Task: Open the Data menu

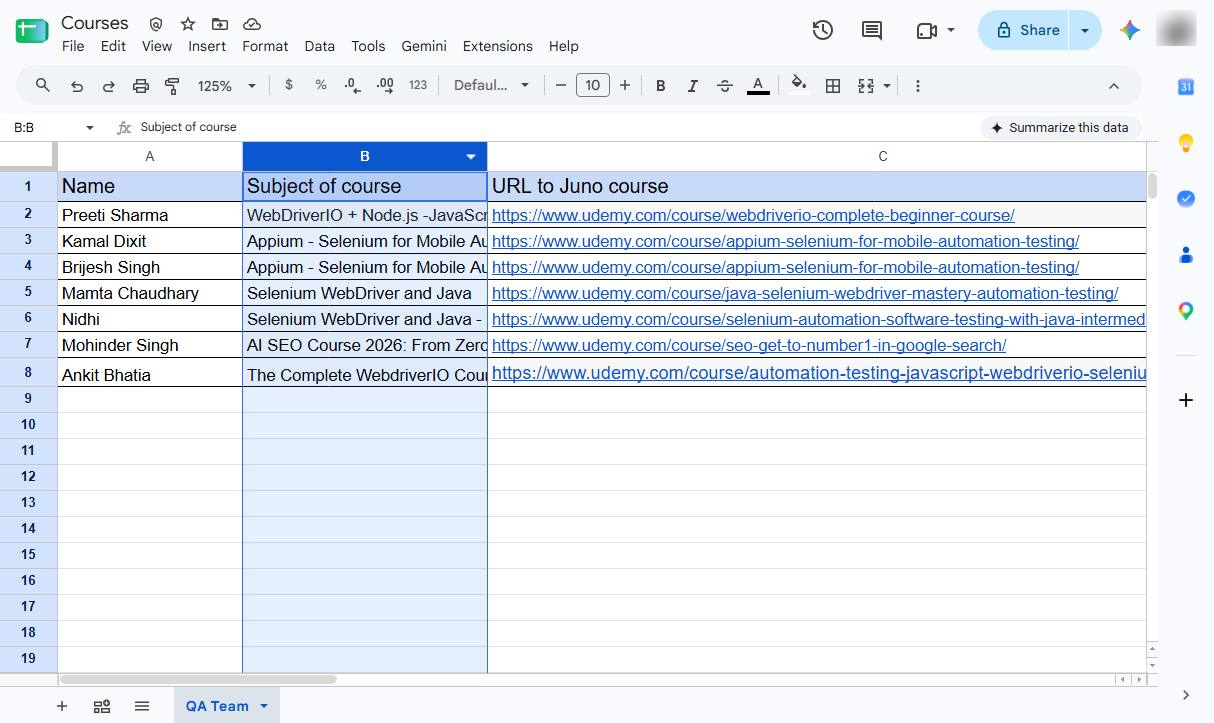Action: point(320,46)
